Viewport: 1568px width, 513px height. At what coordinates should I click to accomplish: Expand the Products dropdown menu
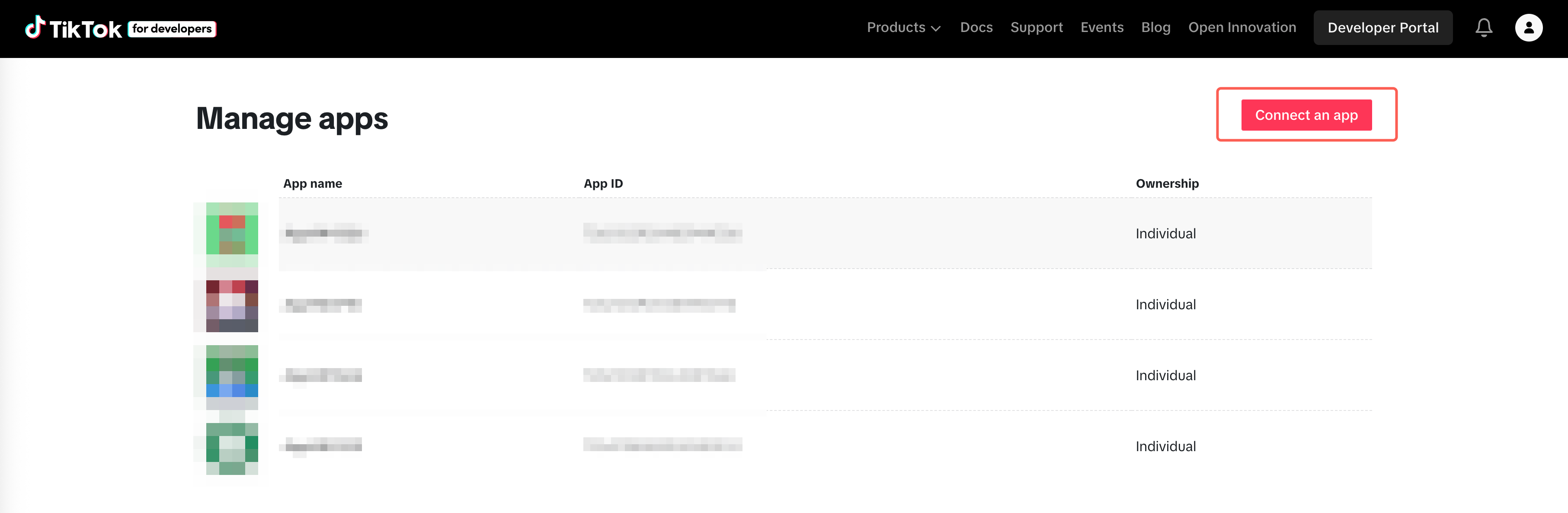(896, 28)
